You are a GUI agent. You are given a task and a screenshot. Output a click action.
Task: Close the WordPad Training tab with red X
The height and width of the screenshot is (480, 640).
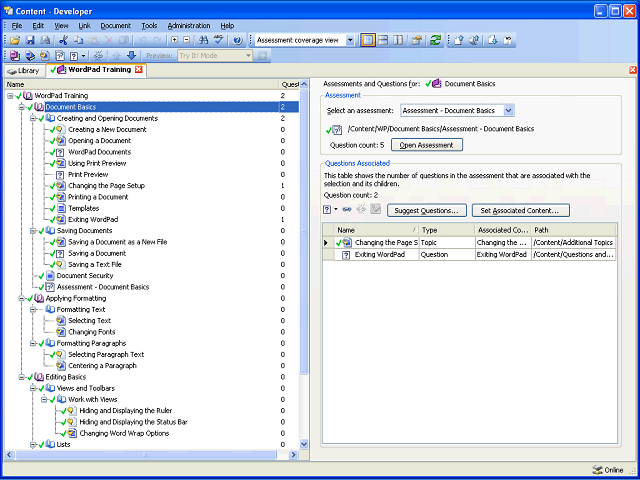[139, 70]
